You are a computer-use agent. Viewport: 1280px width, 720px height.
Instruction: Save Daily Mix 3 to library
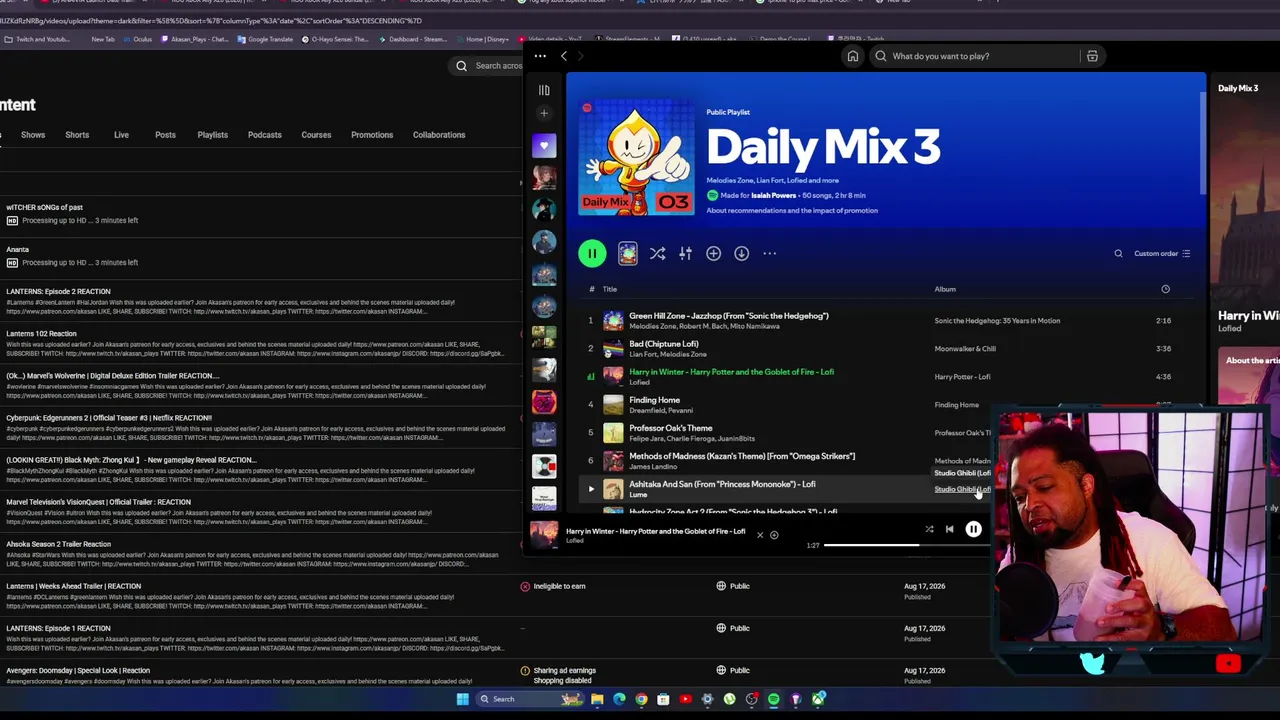pos(713,254)
